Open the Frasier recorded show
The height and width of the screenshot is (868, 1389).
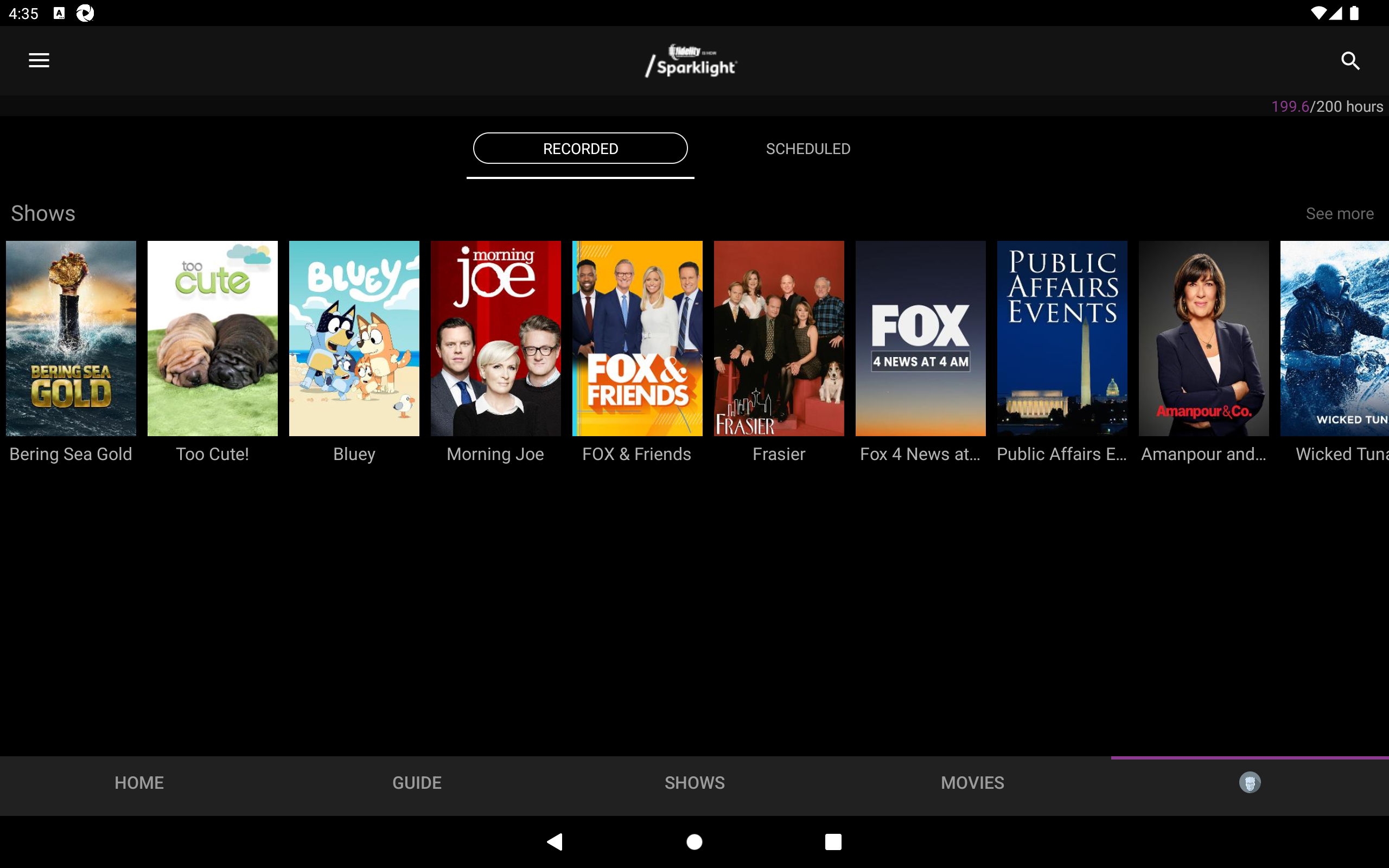point(778,337)
